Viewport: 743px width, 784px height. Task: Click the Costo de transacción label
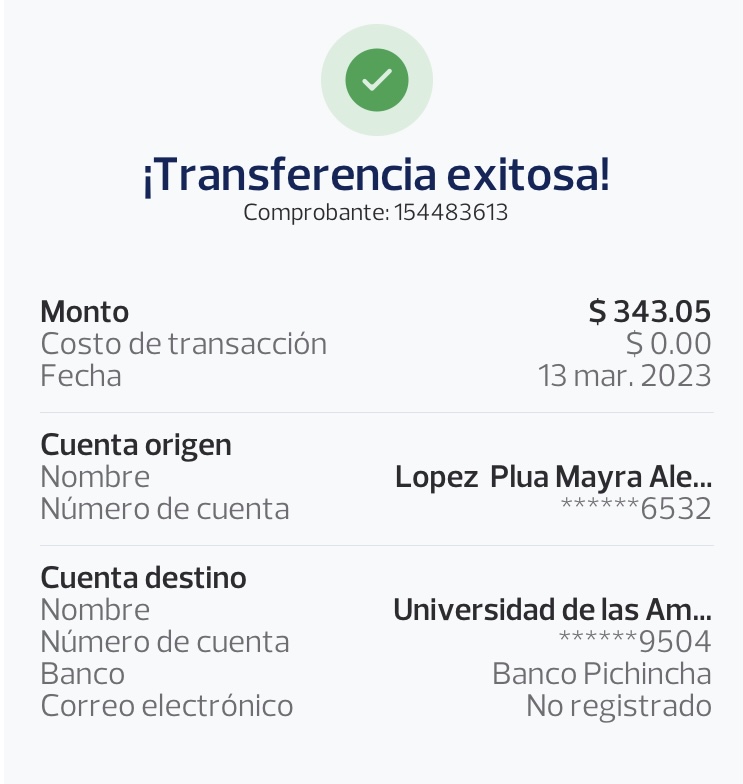tap(183, 343)
